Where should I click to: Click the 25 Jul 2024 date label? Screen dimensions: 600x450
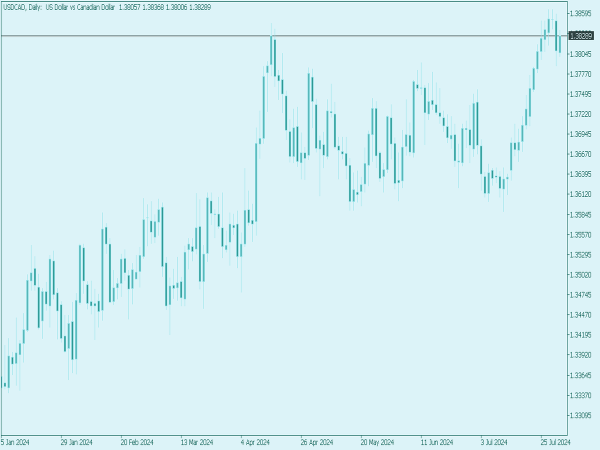tap(555, 442)
